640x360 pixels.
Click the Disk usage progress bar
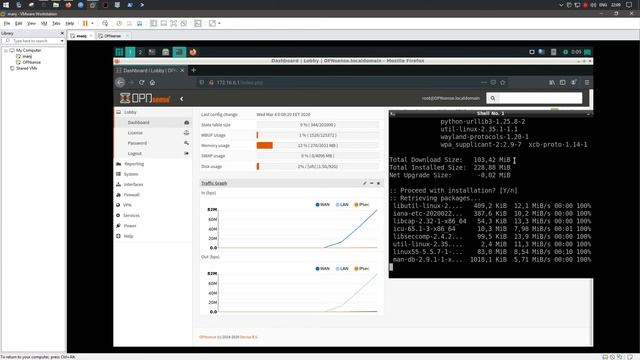tap(318, 167)
